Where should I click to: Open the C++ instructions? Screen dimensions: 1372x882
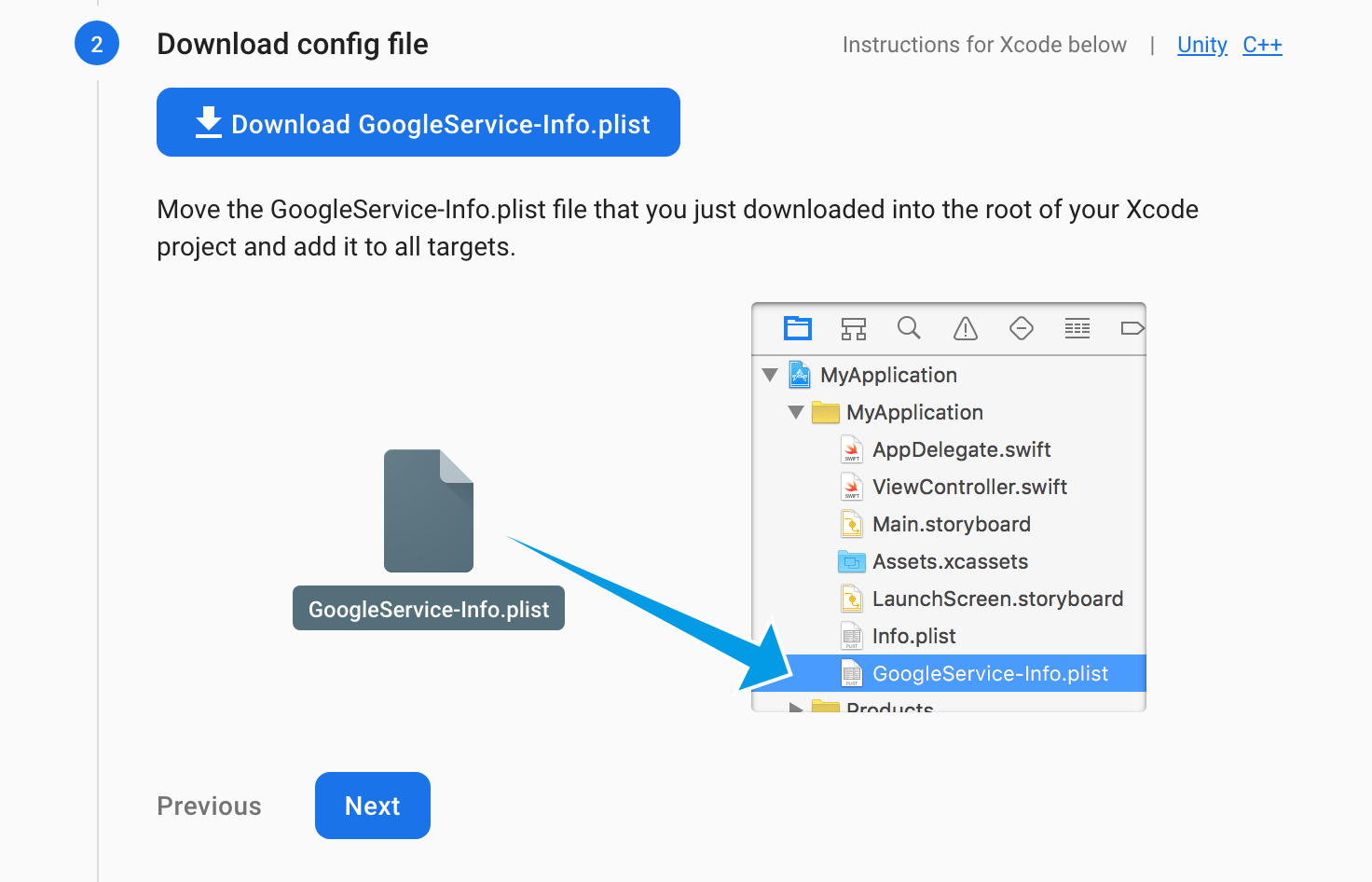click(x=1263, y=44)
